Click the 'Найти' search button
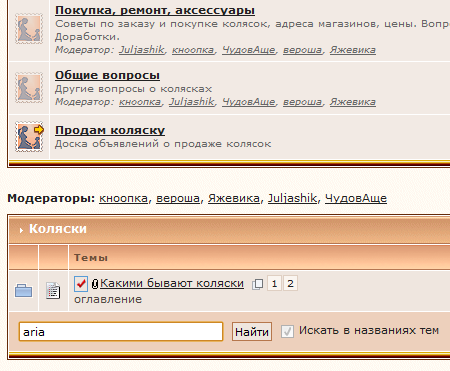The height and width of the screenshot is (371, 450). click(x=252, y=332)
